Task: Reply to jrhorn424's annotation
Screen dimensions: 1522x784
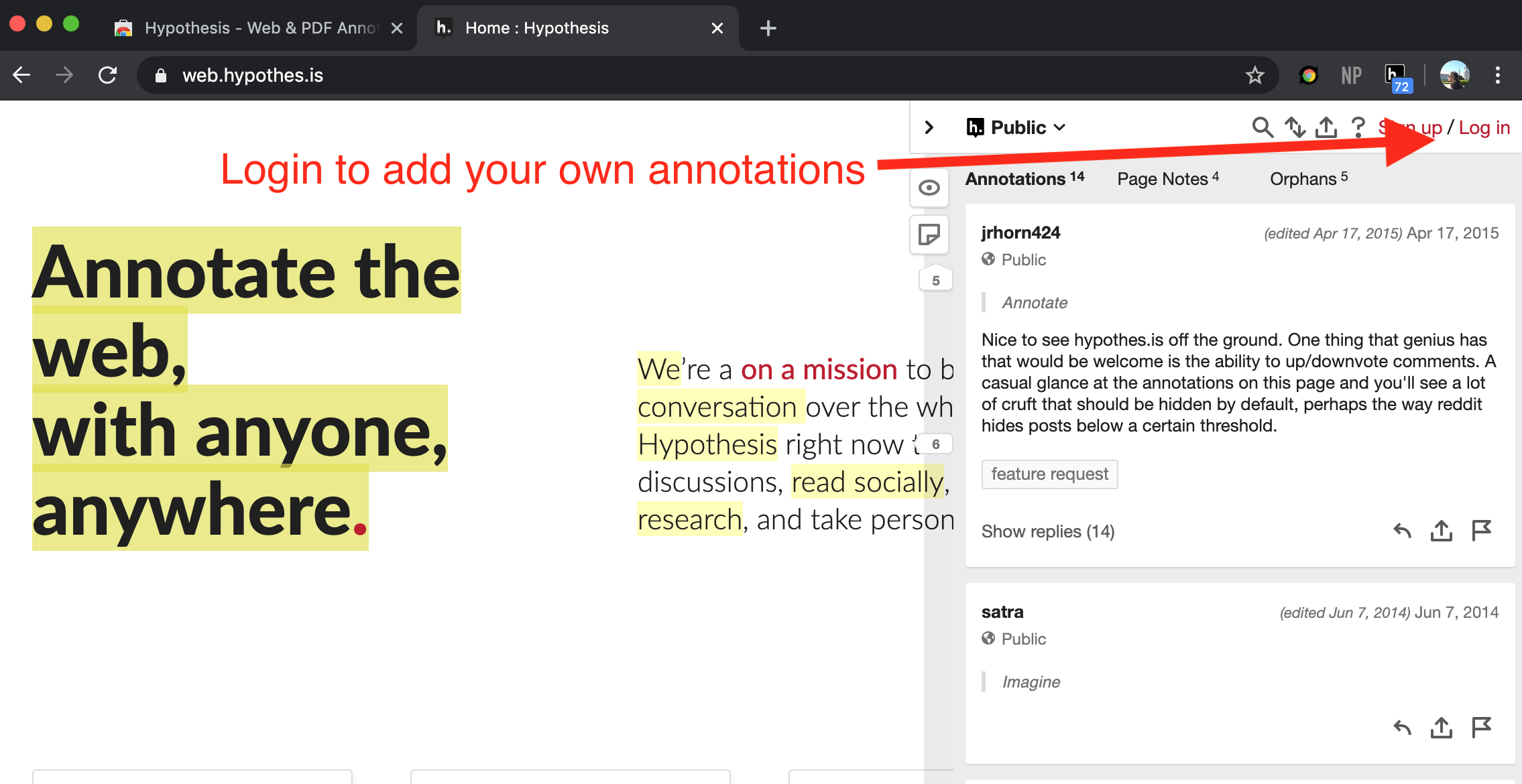Action: pyautogui.click(x=1402, y=531)
